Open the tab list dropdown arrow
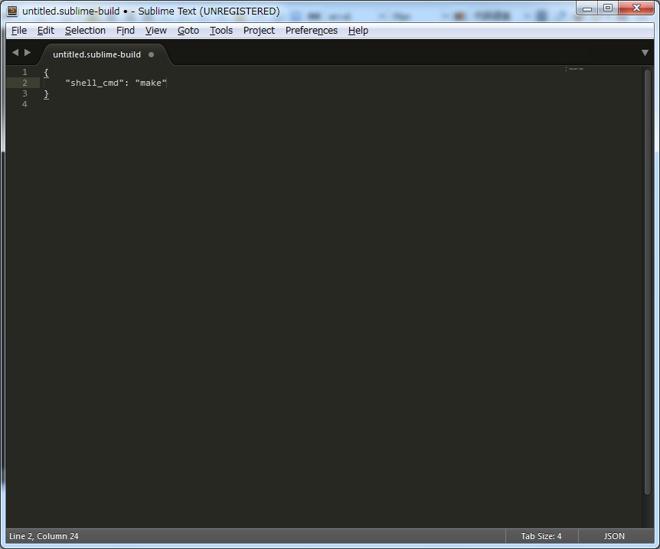 [645, 53]
